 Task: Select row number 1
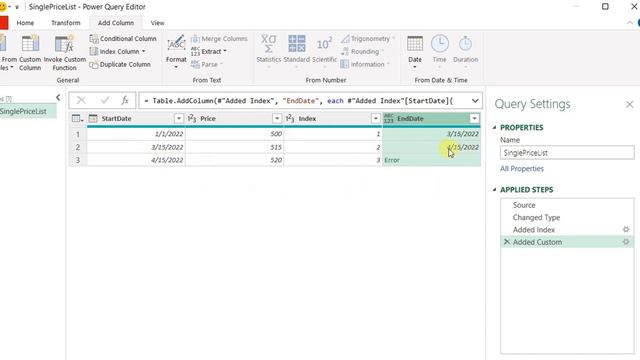78,134
